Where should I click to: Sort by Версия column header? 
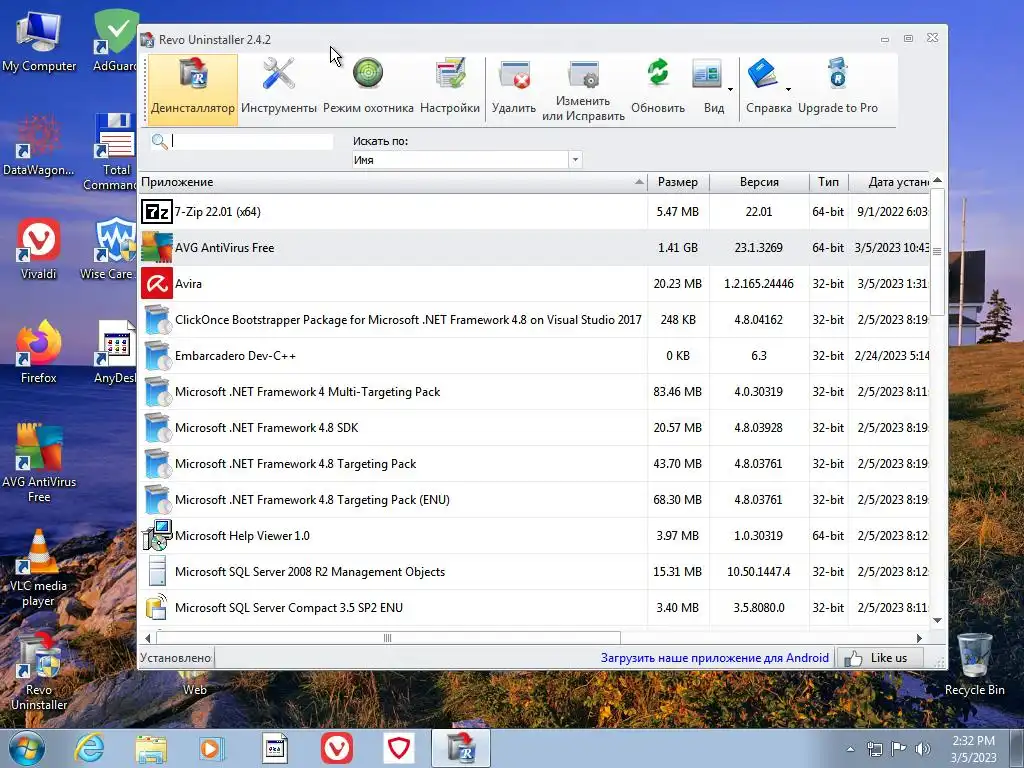759,182
